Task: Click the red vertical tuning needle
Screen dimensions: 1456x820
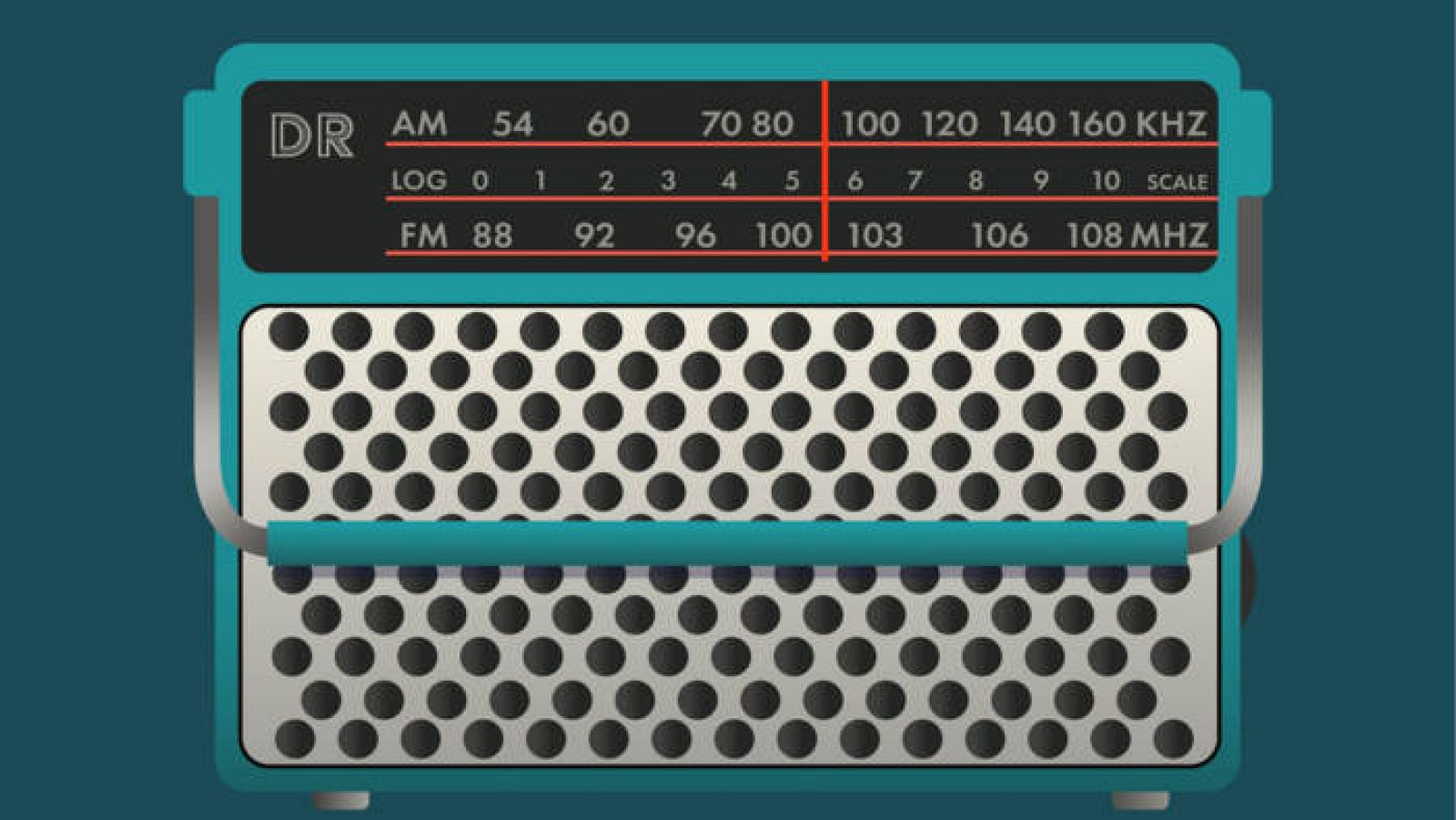Action: click(x=824, y=171)
